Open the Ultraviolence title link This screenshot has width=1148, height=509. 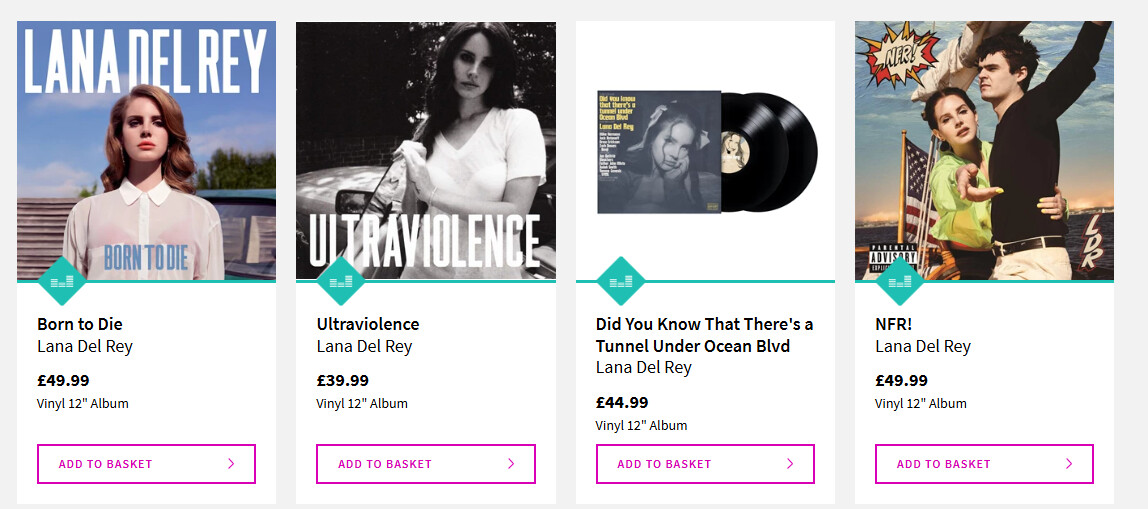coord(368,324)
